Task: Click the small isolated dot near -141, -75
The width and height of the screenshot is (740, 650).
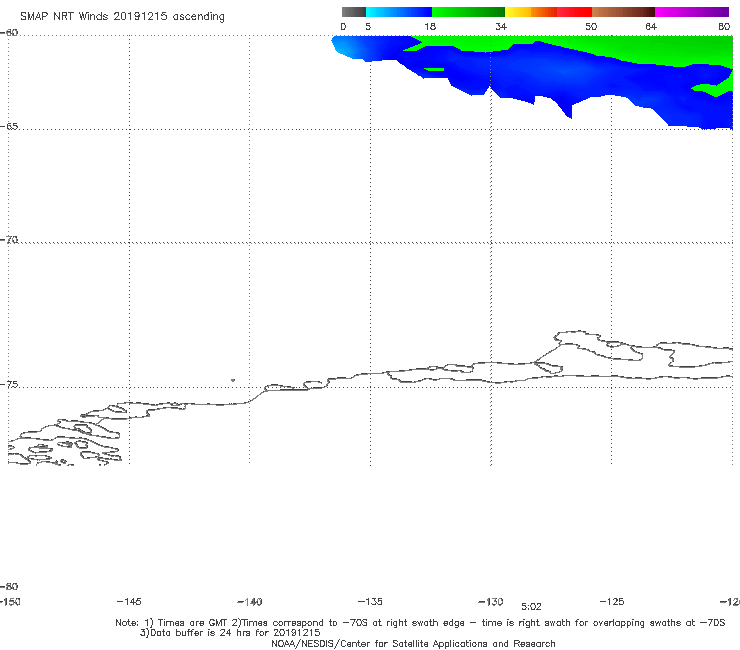Action: click(233, 380)
